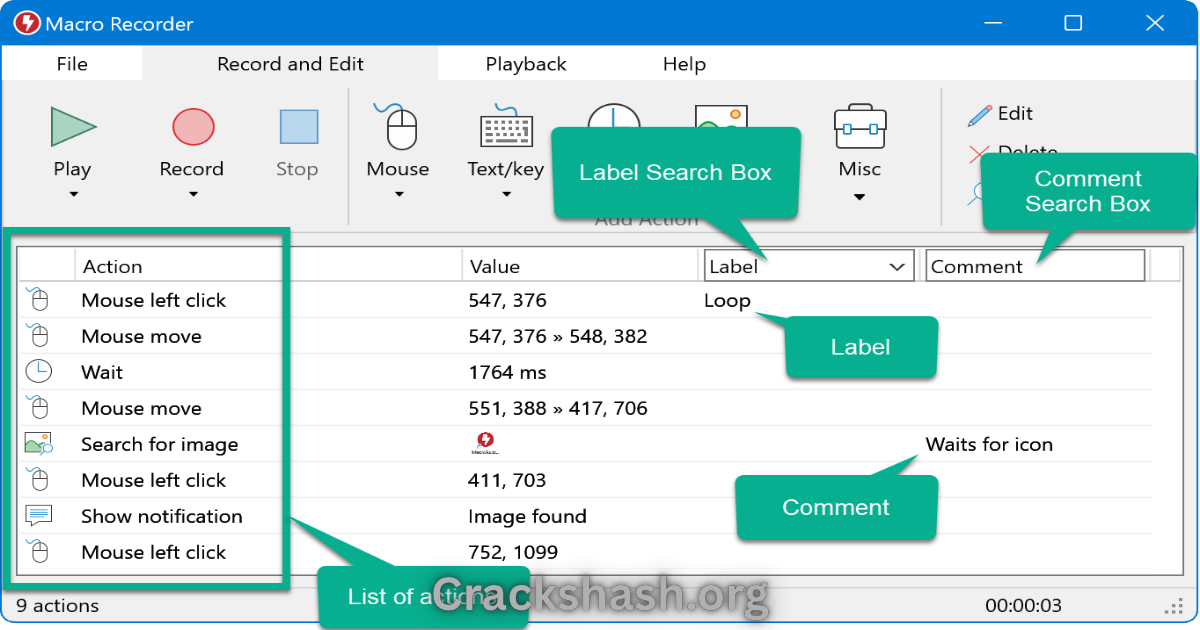1200x630 pixels.
Task: Click the 1764 ms value
Action: (507, 372)
